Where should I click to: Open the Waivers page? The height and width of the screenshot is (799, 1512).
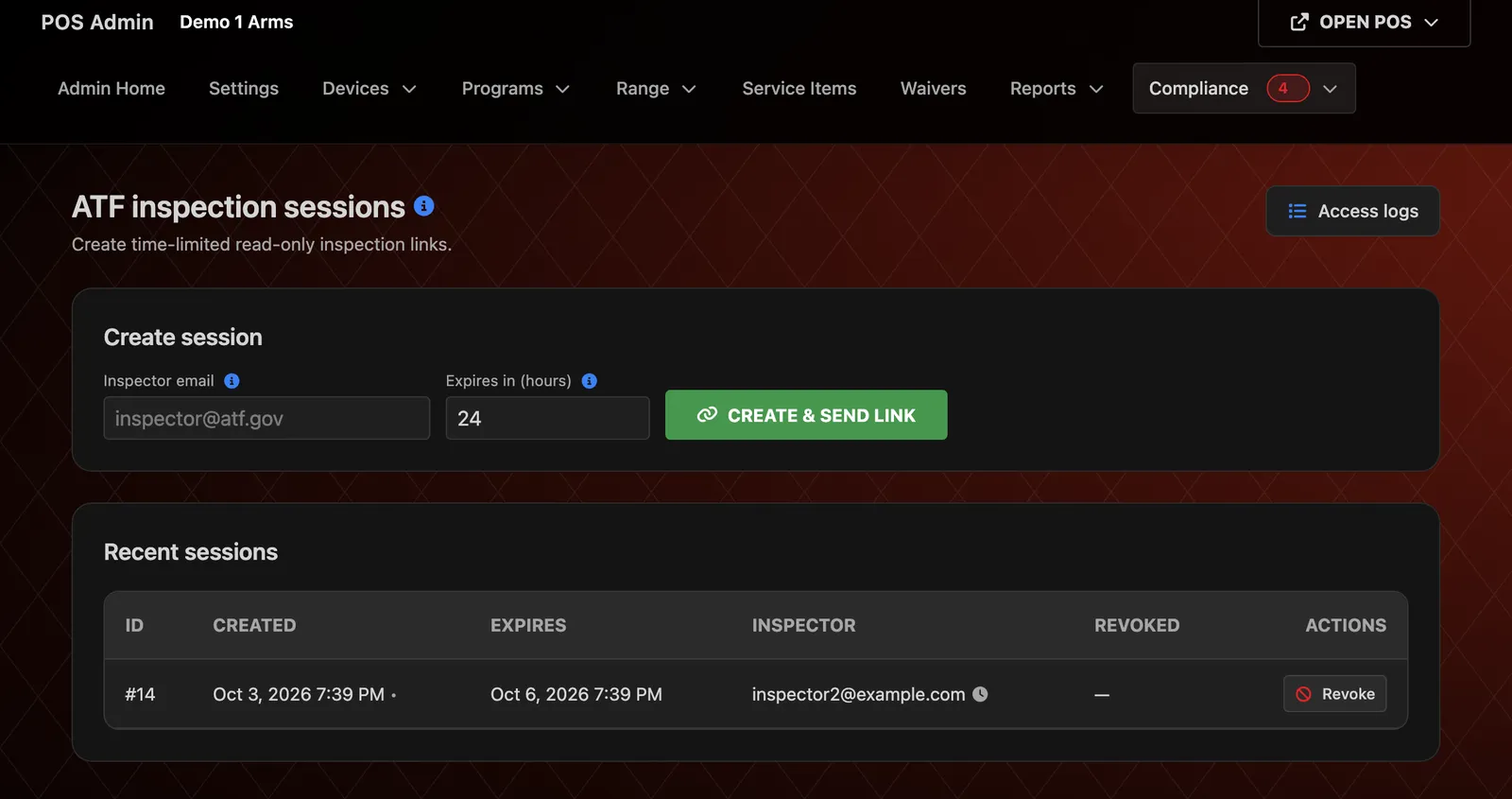coord(934,88)
